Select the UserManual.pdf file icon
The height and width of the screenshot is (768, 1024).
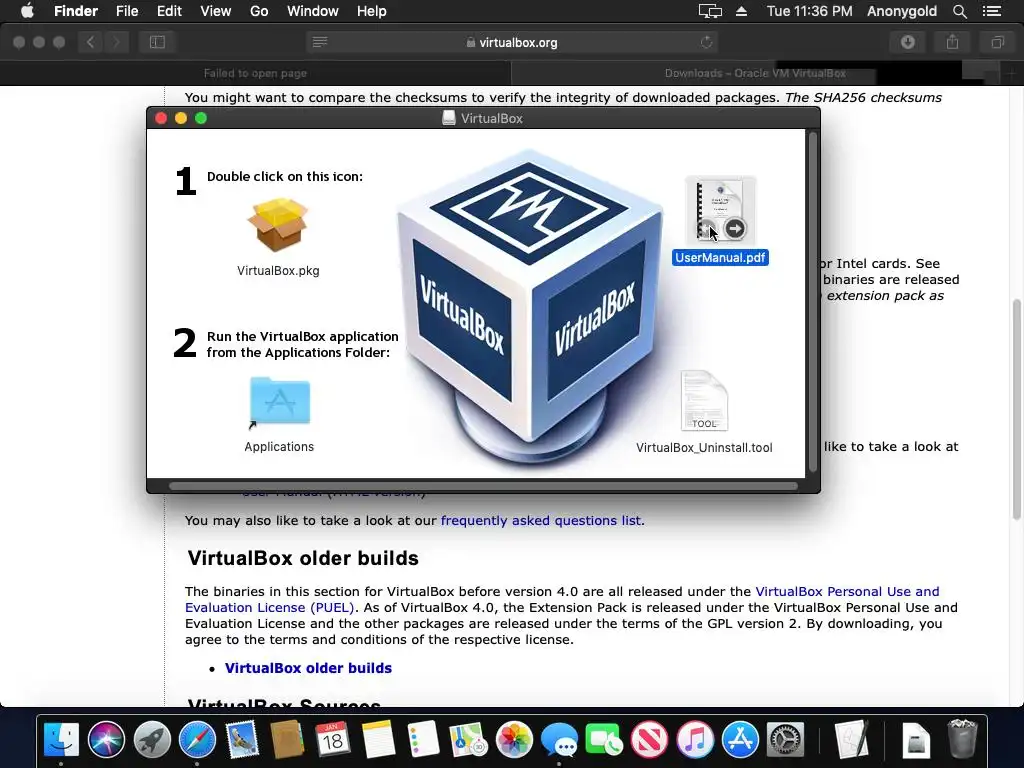720,210
